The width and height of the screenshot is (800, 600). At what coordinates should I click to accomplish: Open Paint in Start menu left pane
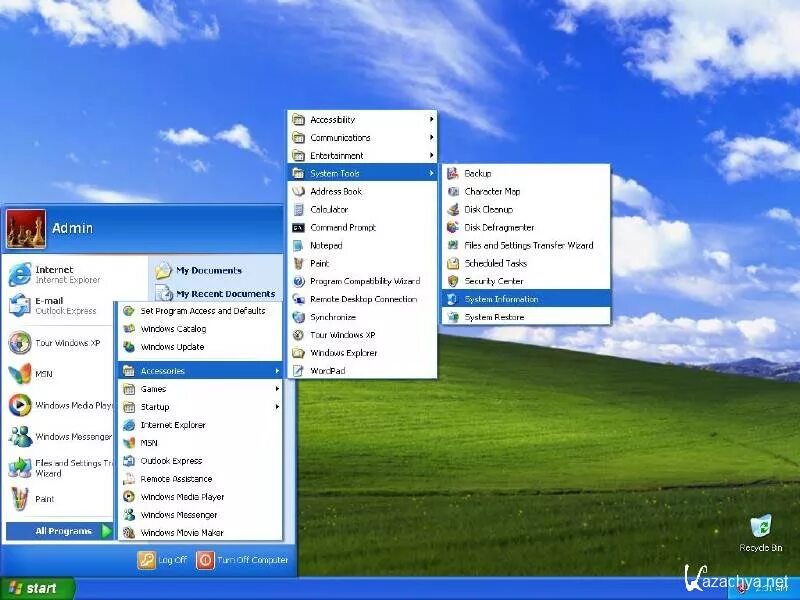pyautogui.click(x=32, y=499)
